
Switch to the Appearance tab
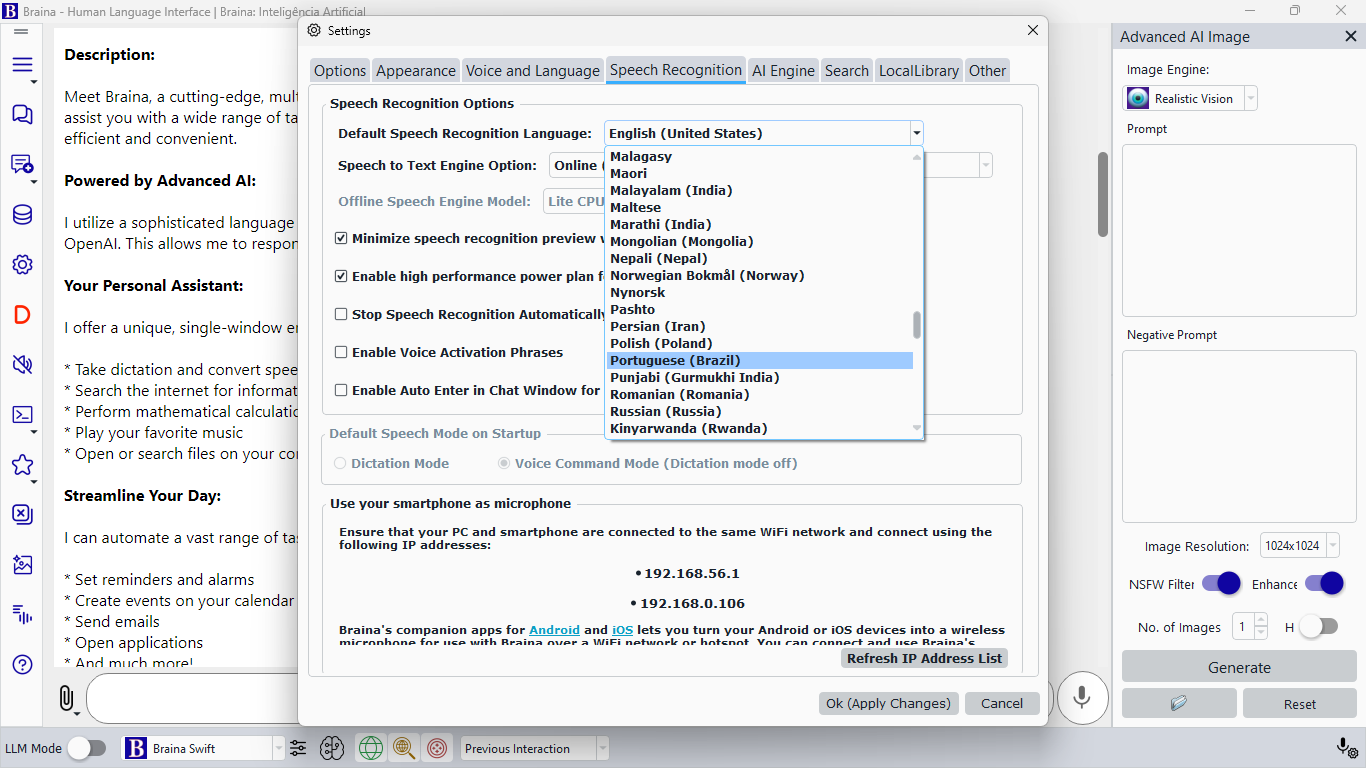coord(416,70)
